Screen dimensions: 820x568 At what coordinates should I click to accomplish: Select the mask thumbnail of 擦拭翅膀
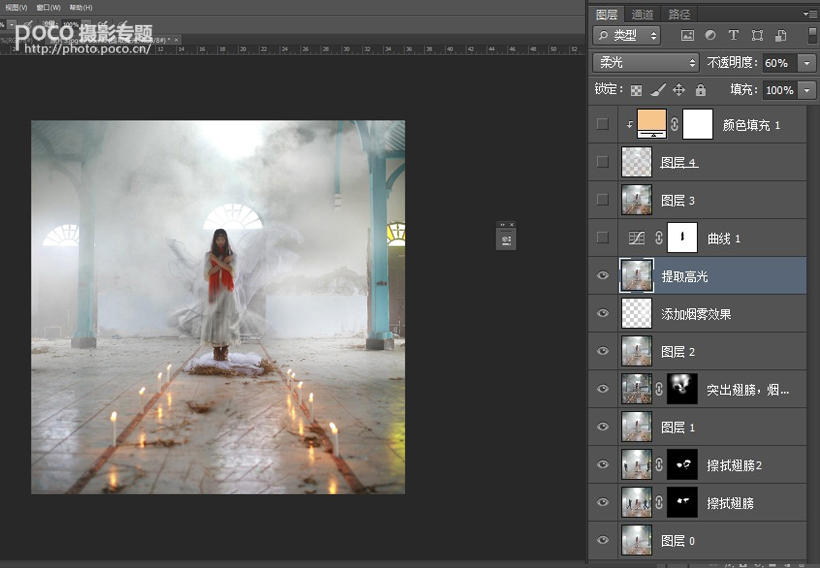[682, 502]
